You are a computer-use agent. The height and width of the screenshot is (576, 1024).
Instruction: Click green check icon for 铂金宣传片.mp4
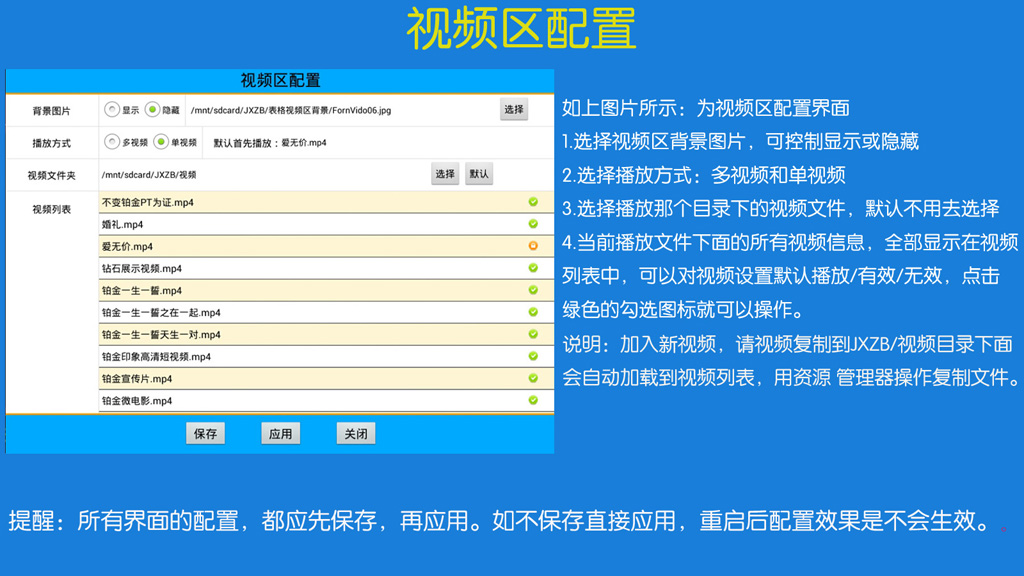(x=533, y=378)
